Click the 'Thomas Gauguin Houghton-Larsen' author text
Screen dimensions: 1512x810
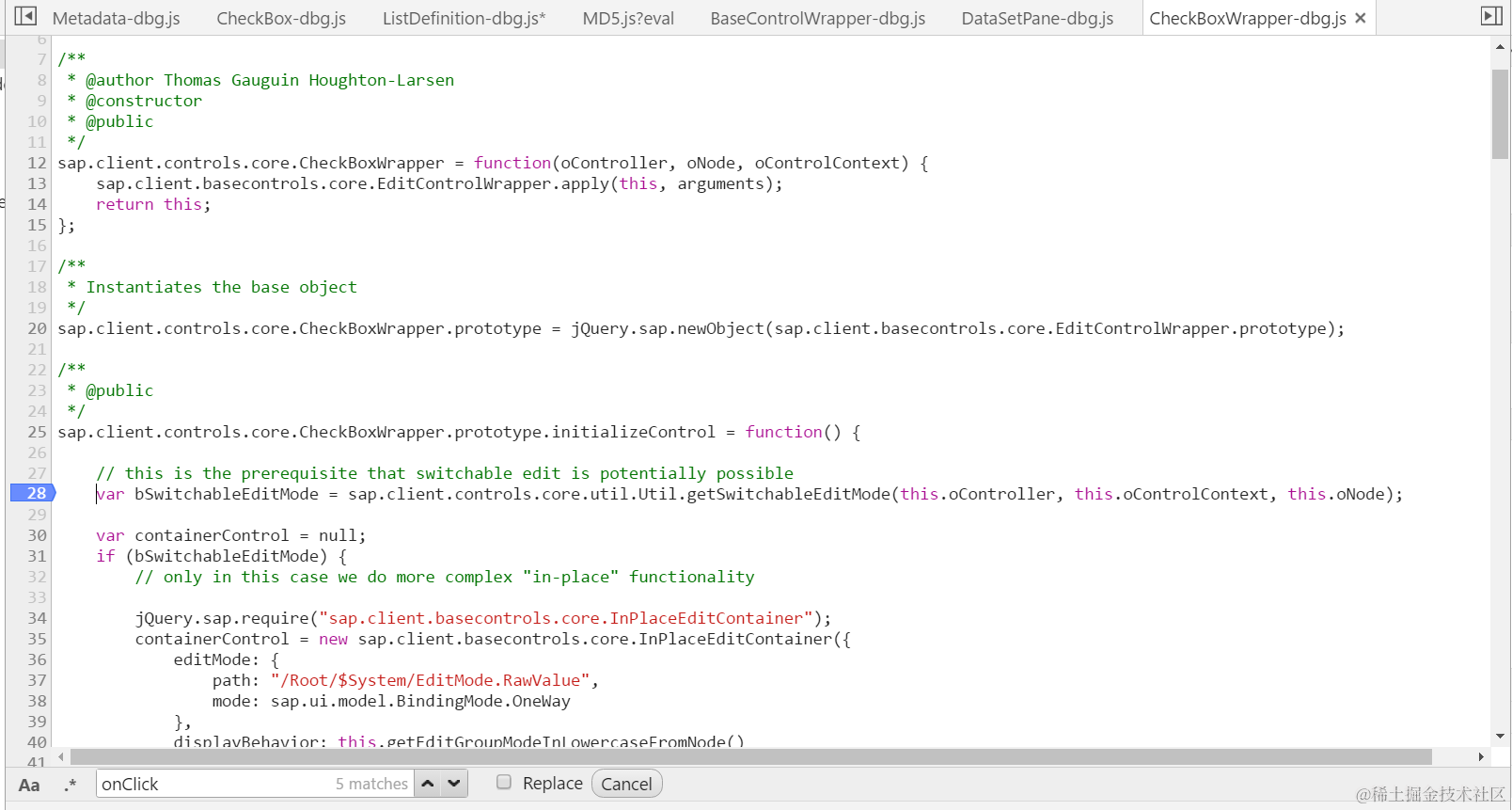(309, 80)
